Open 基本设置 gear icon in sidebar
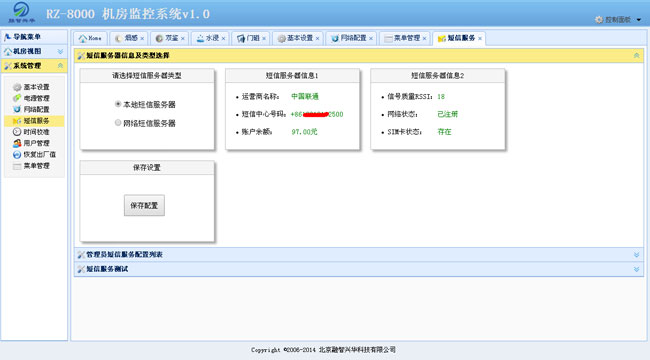Screen dimensions: 650x360 (x=17, y=87)
